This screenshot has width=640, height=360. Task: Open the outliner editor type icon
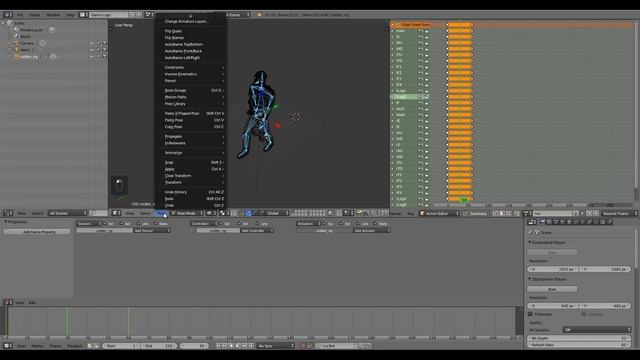[8, 213]
